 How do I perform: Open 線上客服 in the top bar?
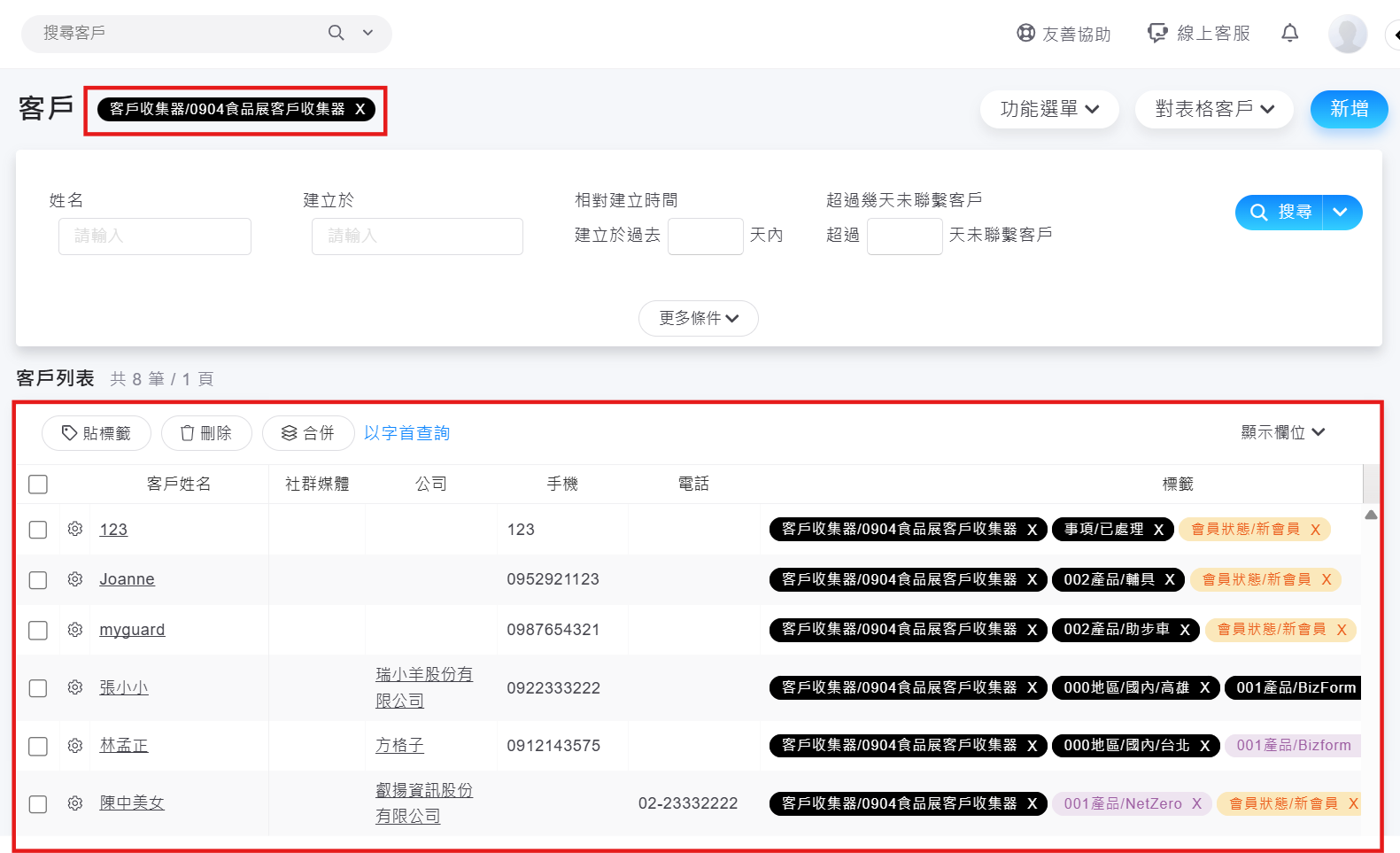[x=1199, y=34]
